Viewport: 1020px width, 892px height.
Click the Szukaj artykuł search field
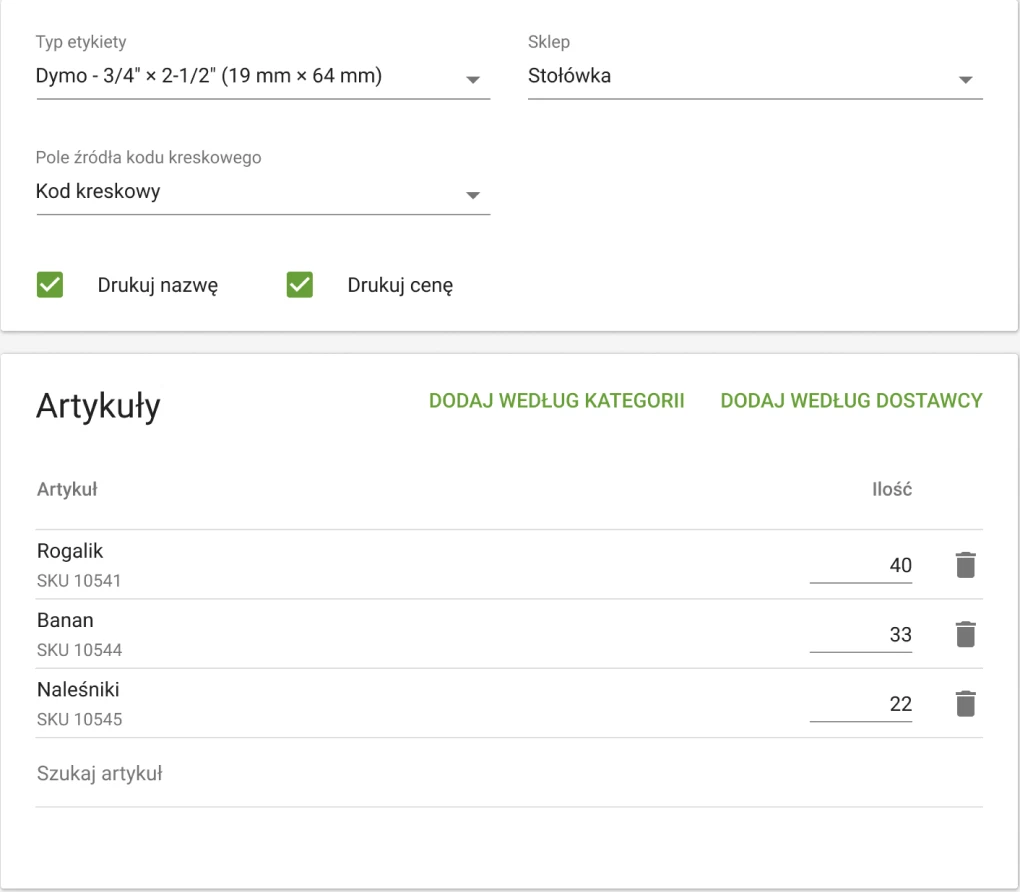click(x=508, y=773)
